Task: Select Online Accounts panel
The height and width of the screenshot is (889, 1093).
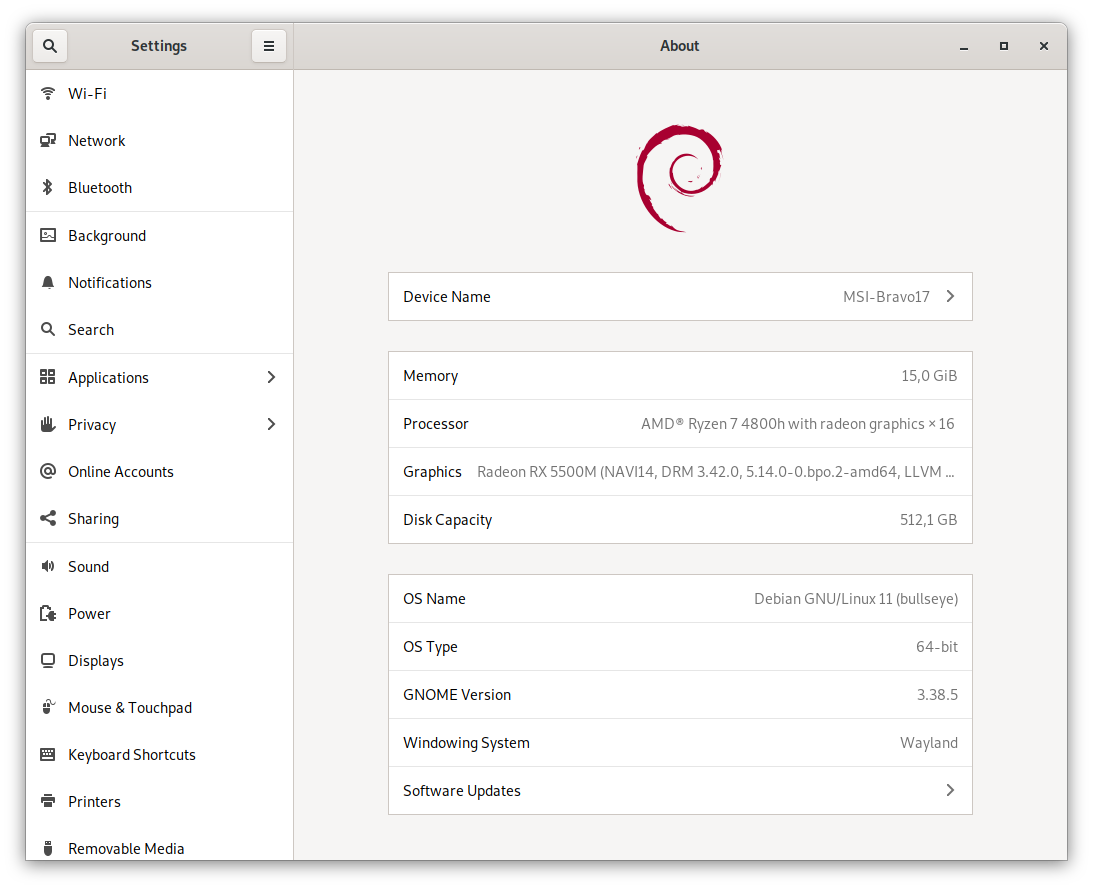Action: [x=160, y=471]
